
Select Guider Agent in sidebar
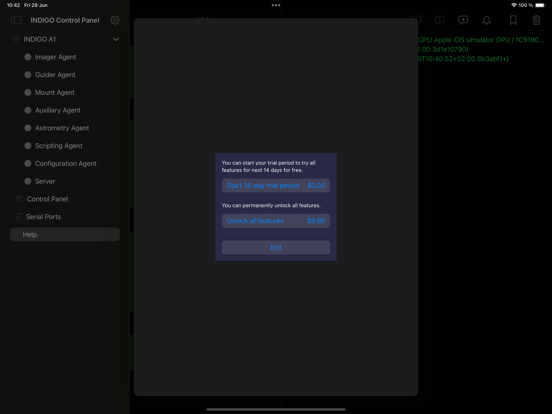coord(65,75)
